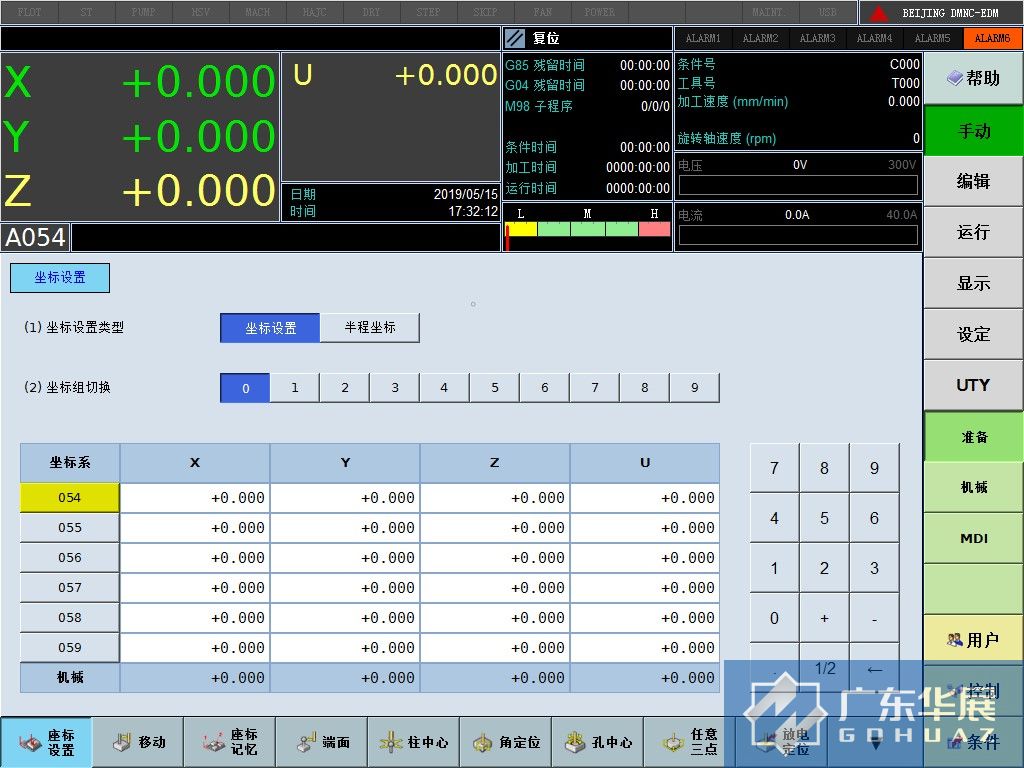Open the 移动 (move) function
Viewport: 1024px width, 768px height.
point(138,742)
